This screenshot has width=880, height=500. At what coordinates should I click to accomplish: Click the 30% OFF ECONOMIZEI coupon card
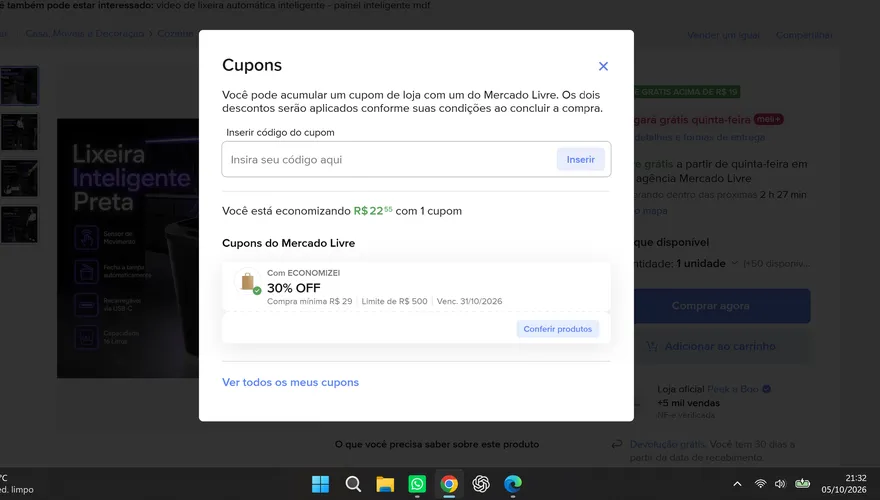coord(416,286)
